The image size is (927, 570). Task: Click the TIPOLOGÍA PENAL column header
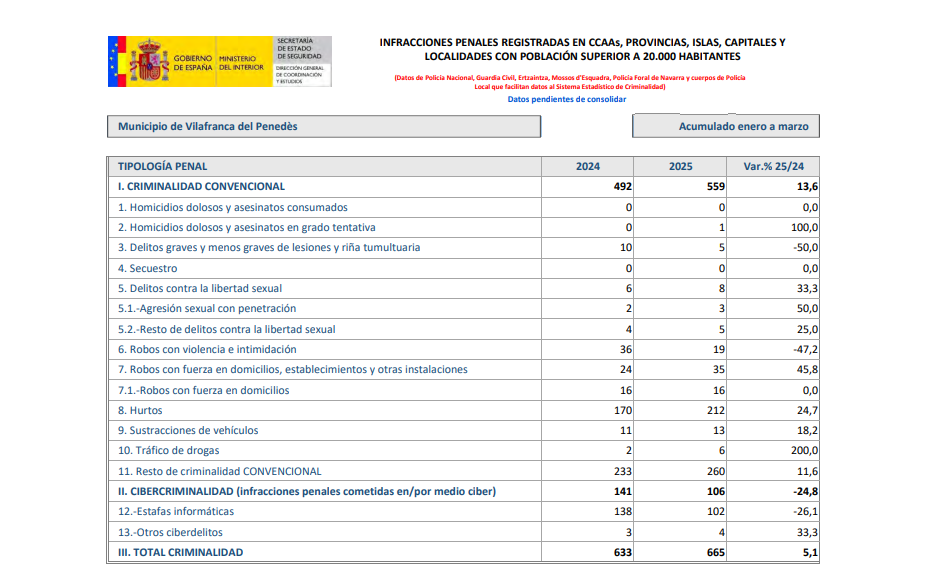click(x=163, y=166)
